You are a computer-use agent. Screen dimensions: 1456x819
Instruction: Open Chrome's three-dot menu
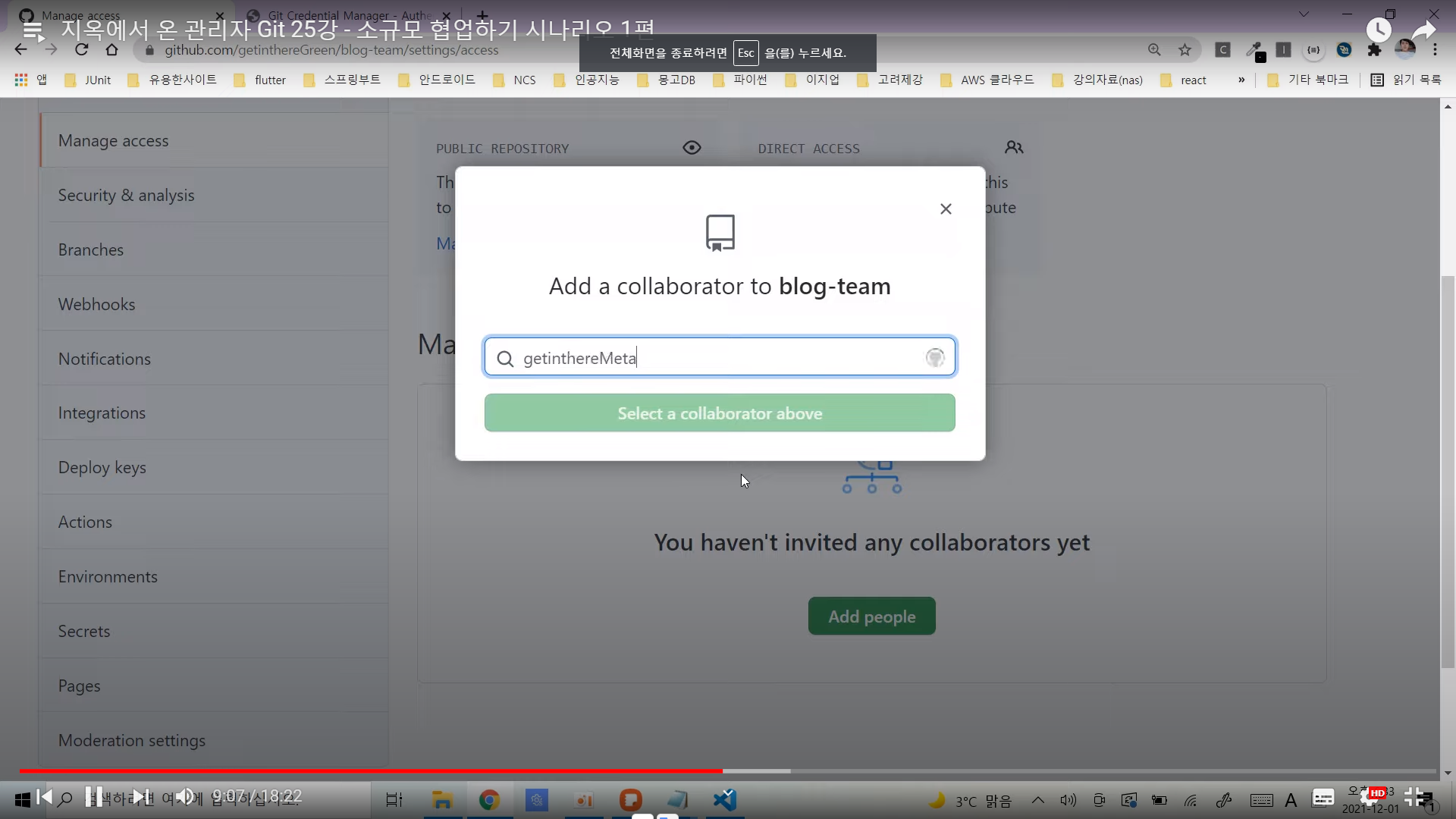coord(1435,50)
